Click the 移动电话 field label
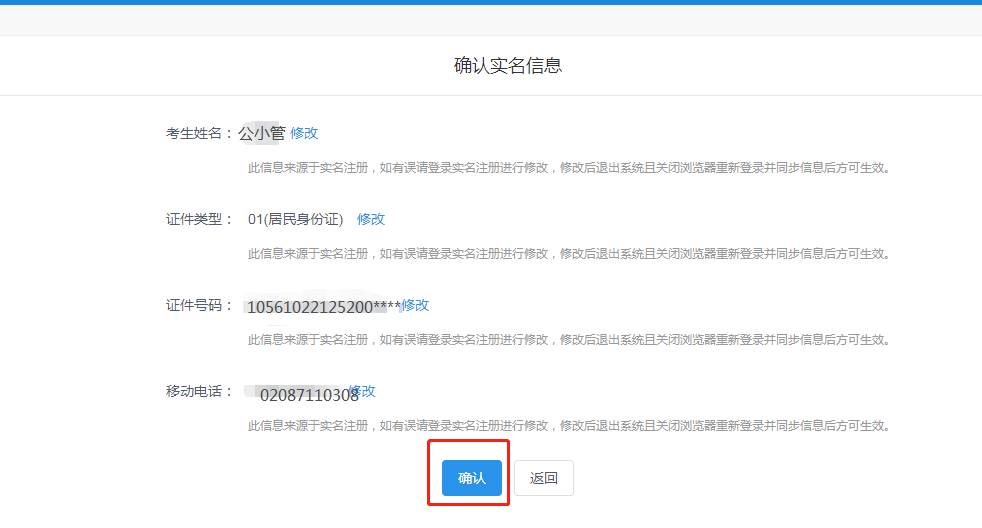This screenshot has height=528, width=982. (x=199, y=391)
